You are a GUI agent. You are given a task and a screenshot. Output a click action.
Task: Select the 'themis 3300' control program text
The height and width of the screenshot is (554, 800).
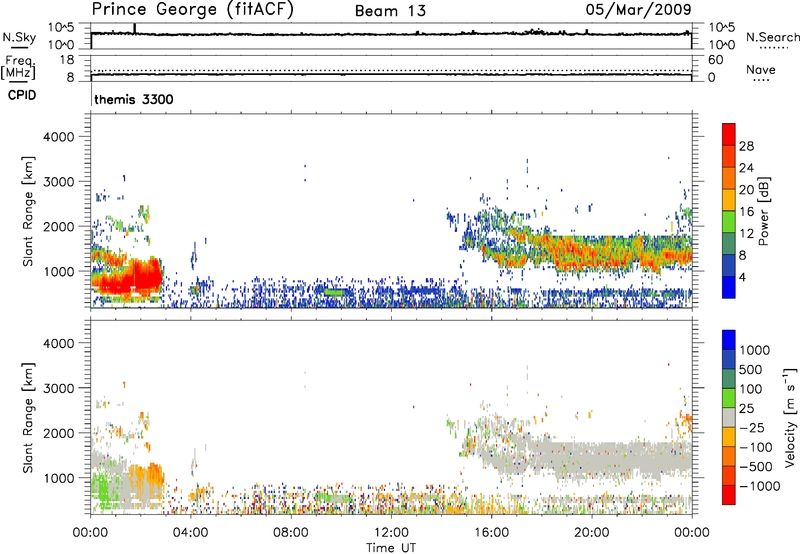point(134,99)
